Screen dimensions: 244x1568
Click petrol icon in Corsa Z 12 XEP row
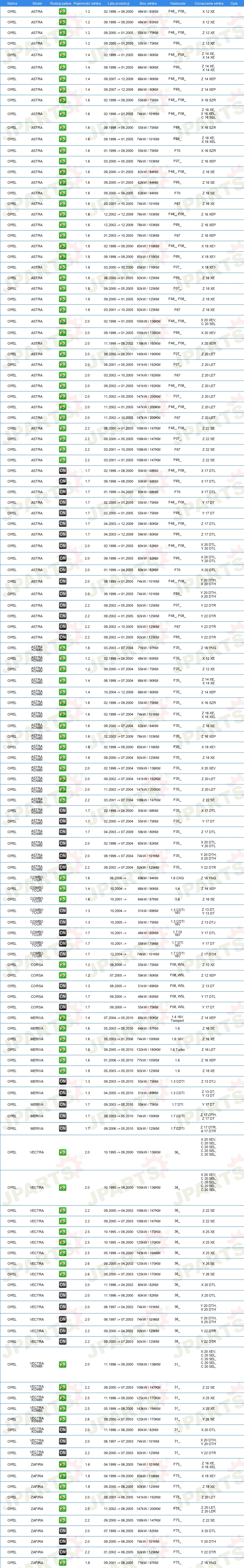click(63, 975)
